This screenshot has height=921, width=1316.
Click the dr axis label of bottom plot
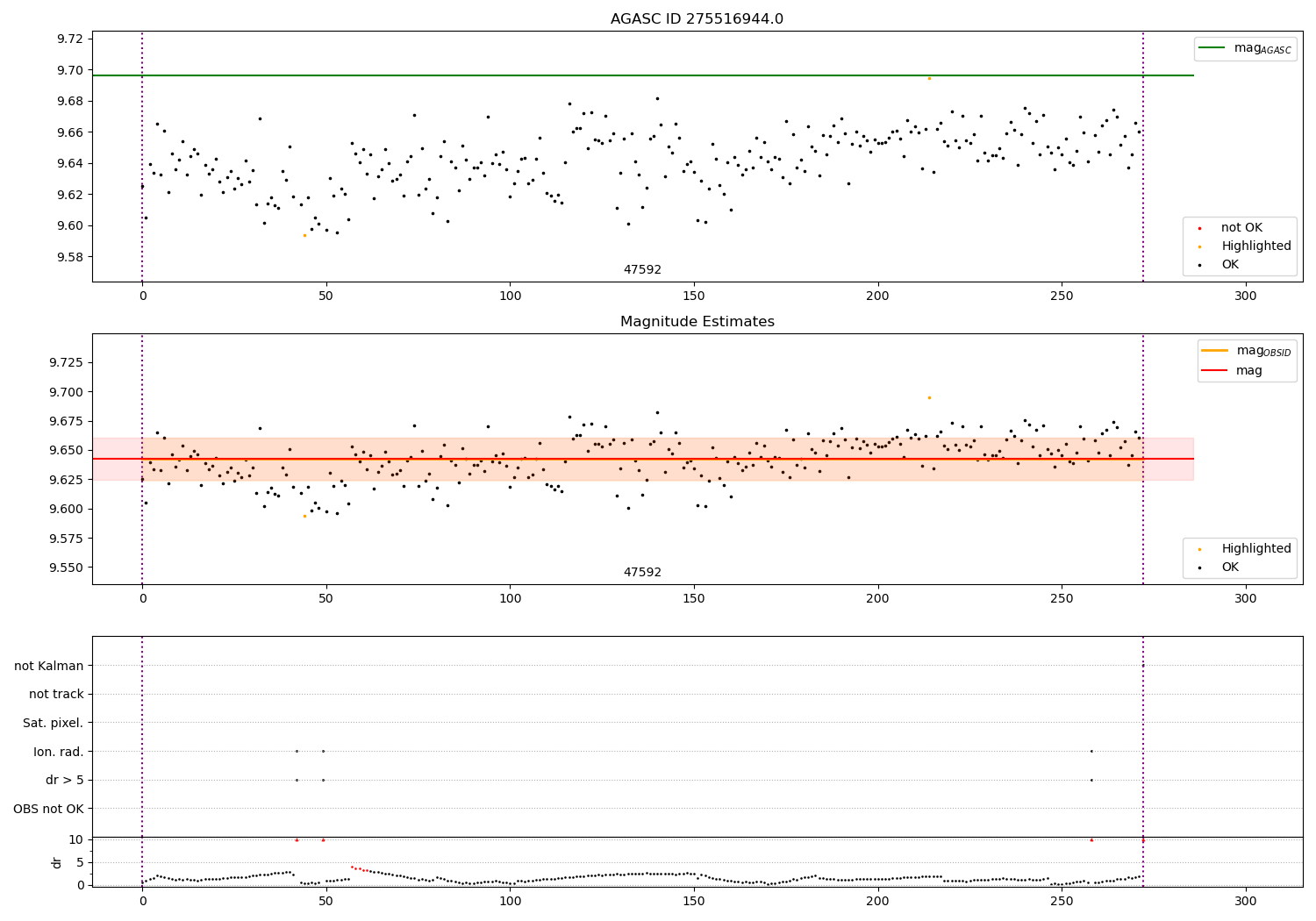(x=57, y=862)
